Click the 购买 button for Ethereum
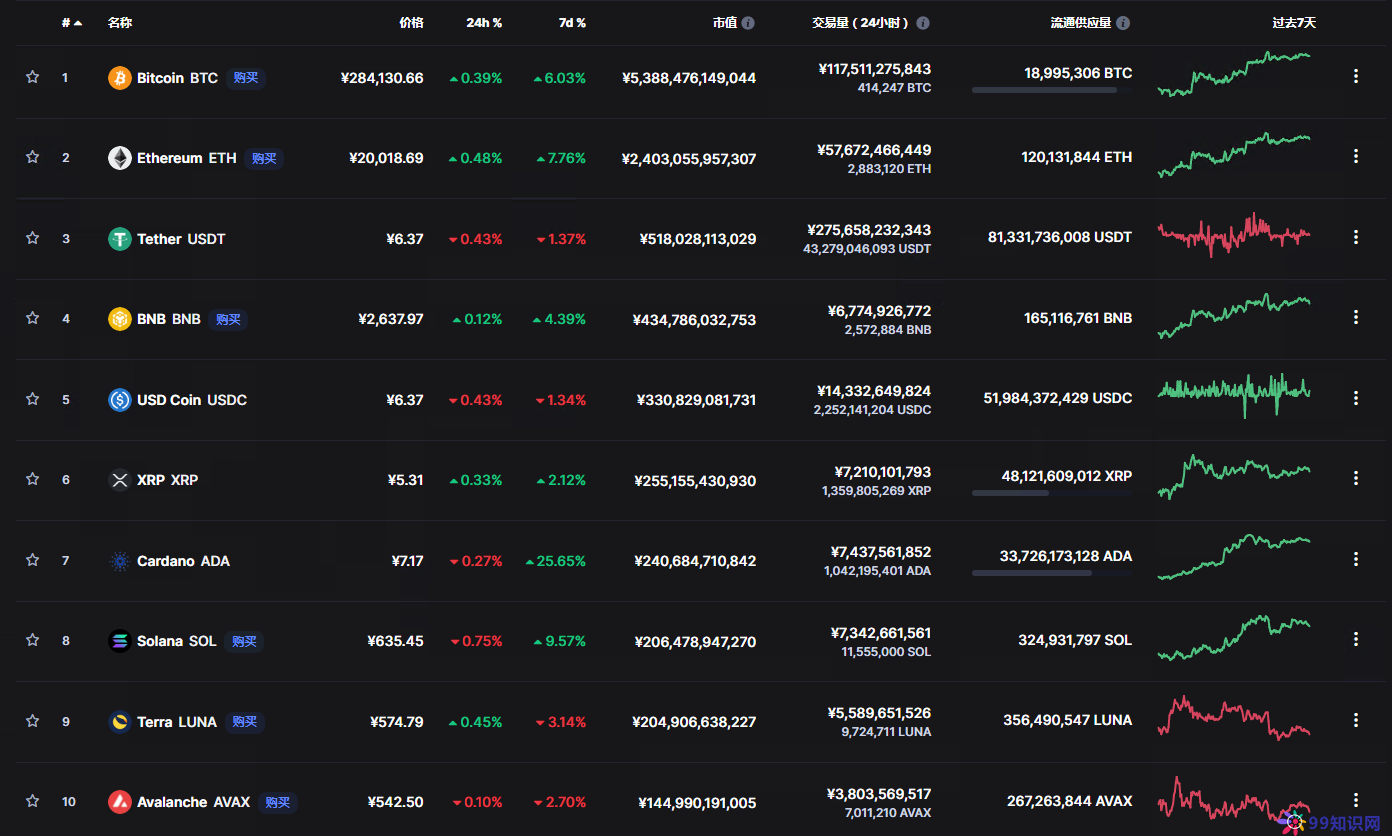1392x836 pixels. click(x=264, y=158)
